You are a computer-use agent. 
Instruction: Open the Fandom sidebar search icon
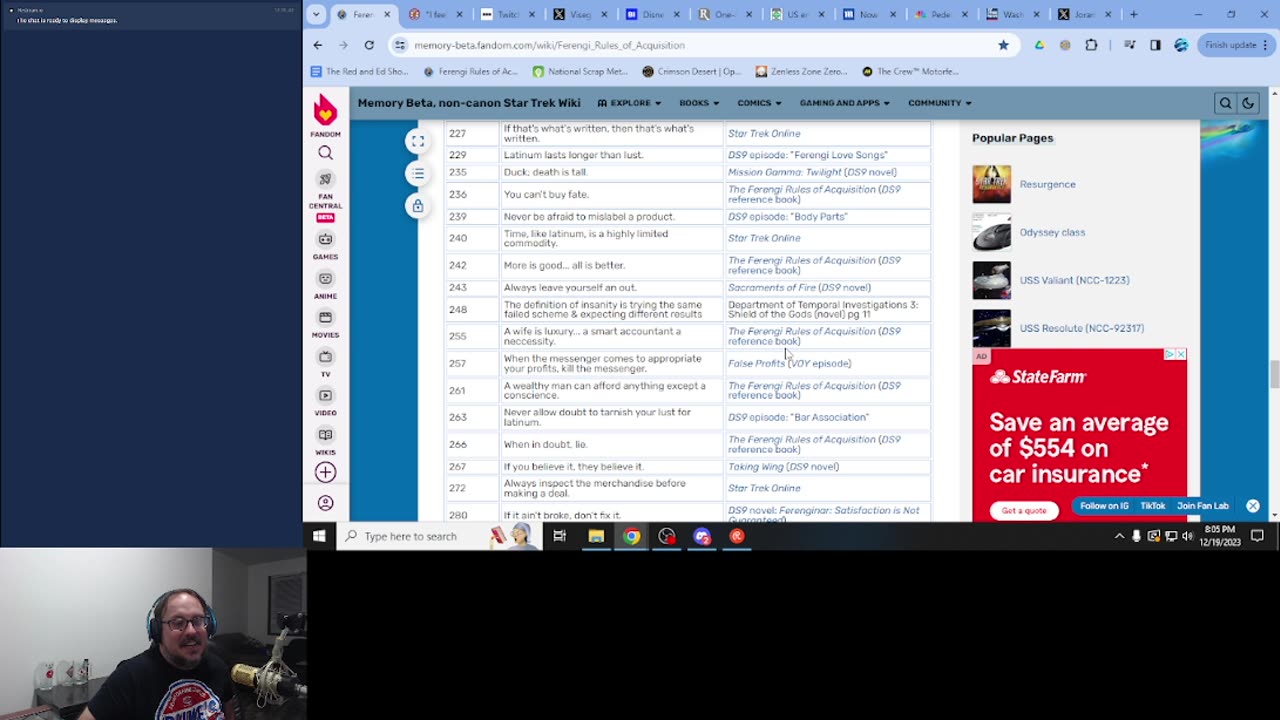pyautogui.click(x=325, y=153)
